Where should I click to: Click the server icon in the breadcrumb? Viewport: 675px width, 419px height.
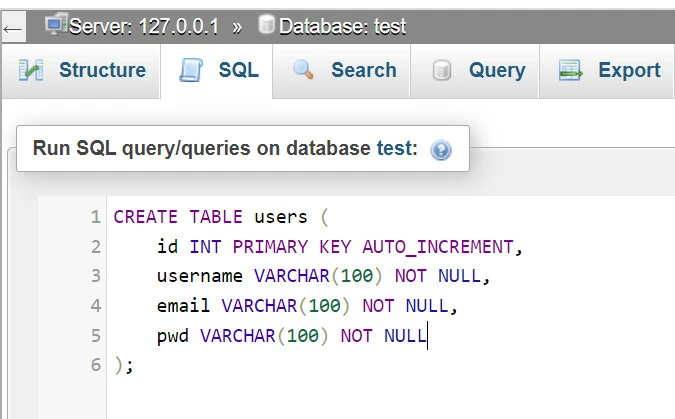coord(55,25)
